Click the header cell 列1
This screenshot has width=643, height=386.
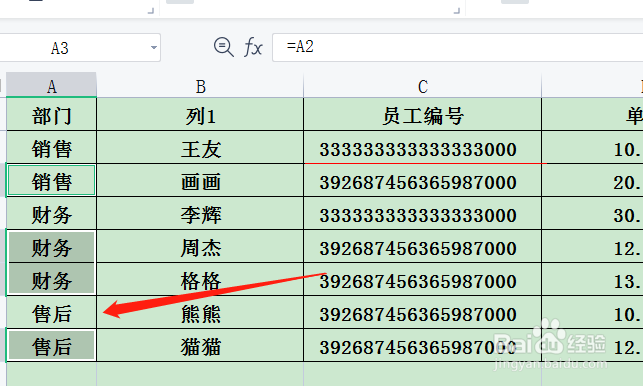click(x=200, y=115)
